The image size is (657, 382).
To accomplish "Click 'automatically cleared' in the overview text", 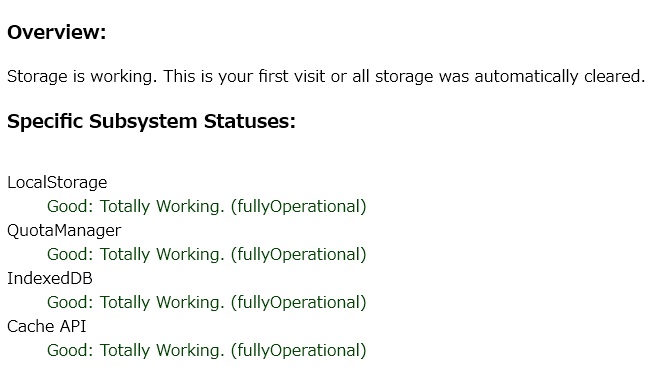I will click(x=559, y=77).
